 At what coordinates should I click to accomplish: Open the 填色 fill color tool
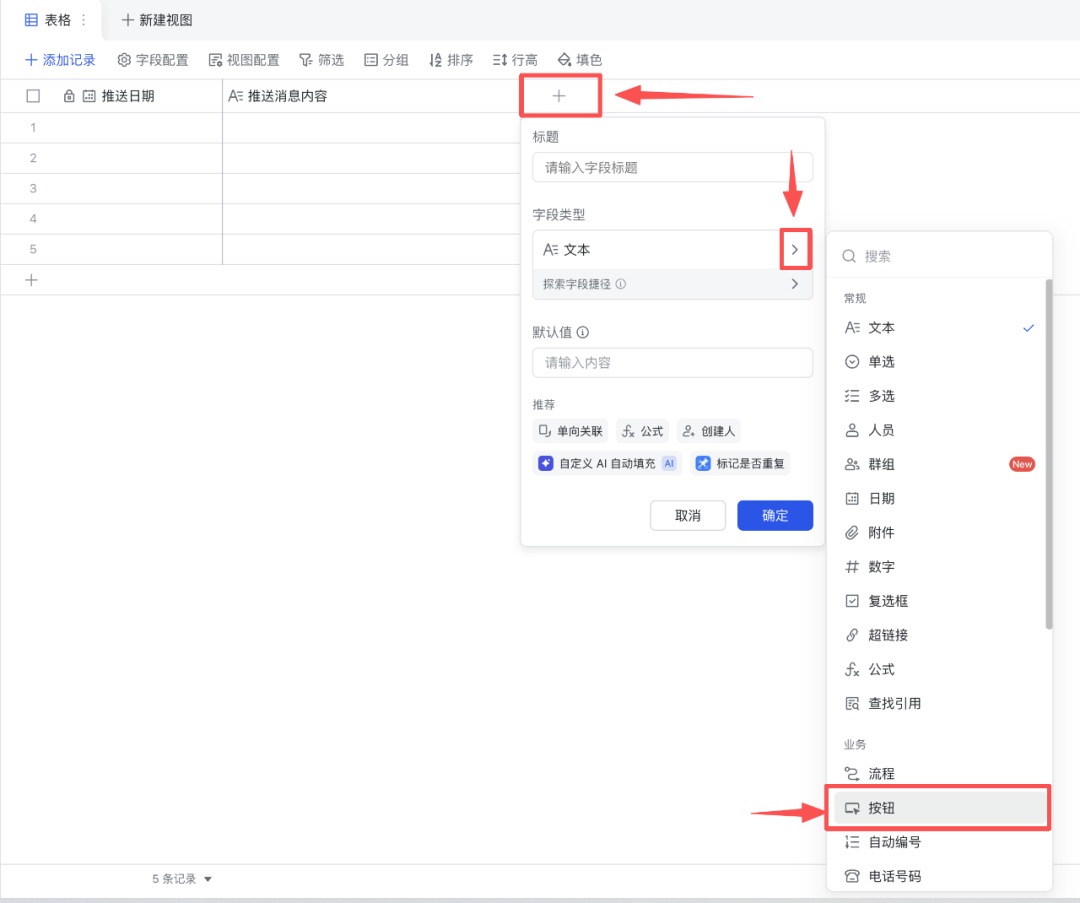click(x=580, y=60)
